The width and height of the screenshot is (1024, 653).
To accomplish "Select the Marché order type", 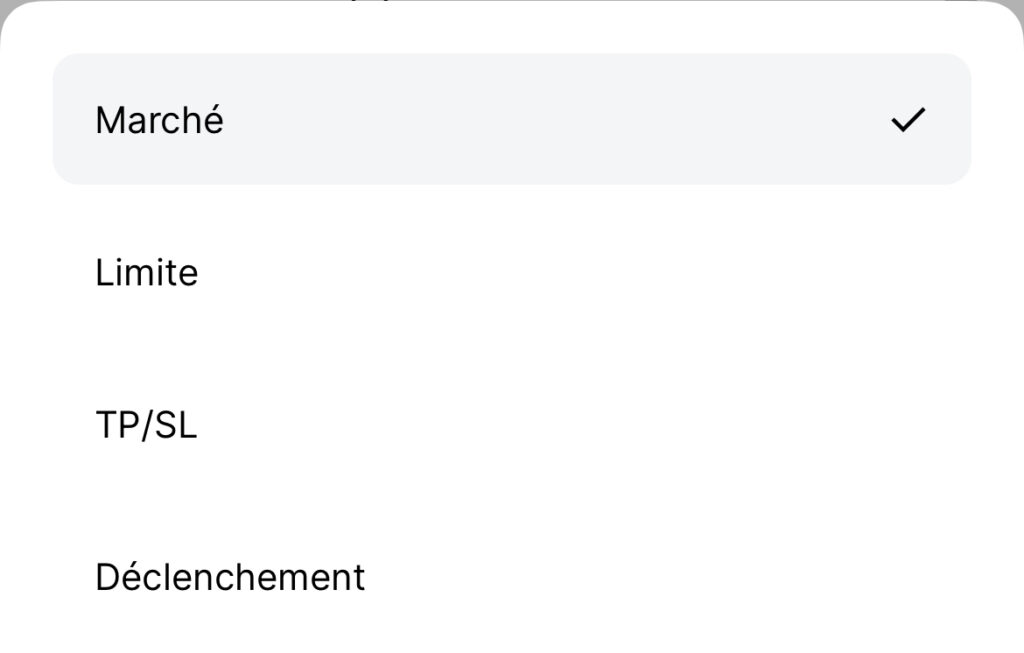I will coord(510,120).
